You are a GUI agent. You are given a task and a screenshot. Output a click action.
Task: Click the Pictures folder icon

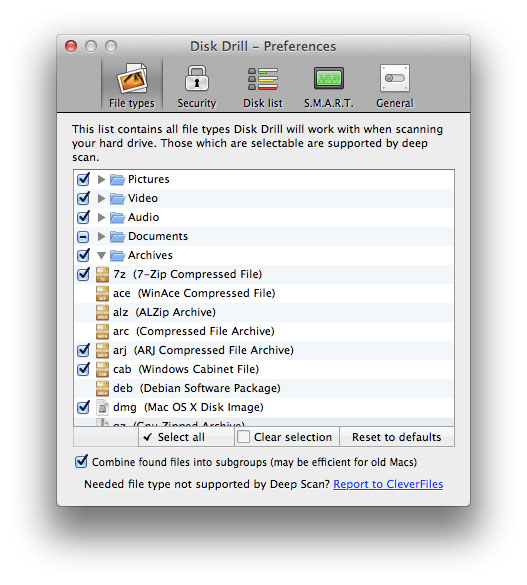point(117,179)
